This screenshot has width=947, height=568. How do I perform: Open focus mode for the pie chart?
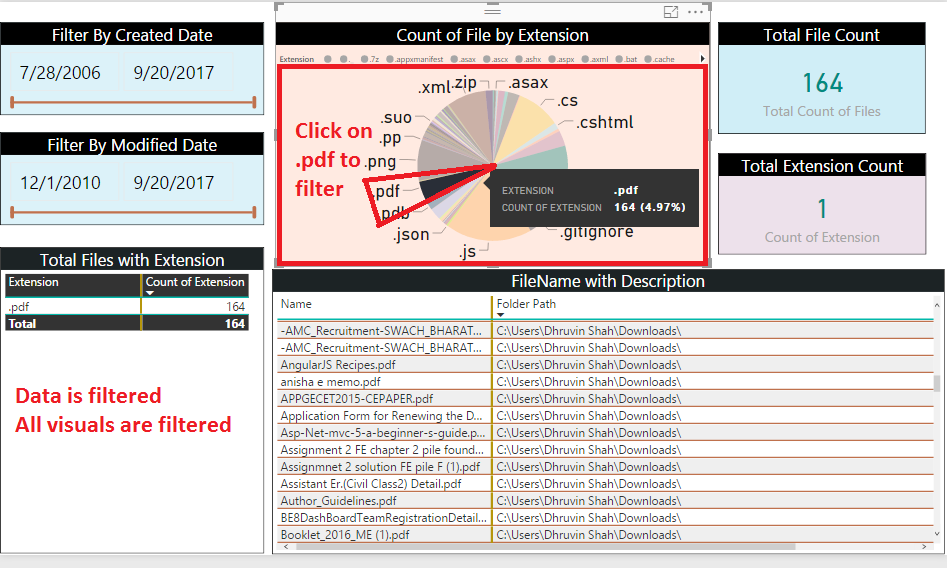pos(670,12)
